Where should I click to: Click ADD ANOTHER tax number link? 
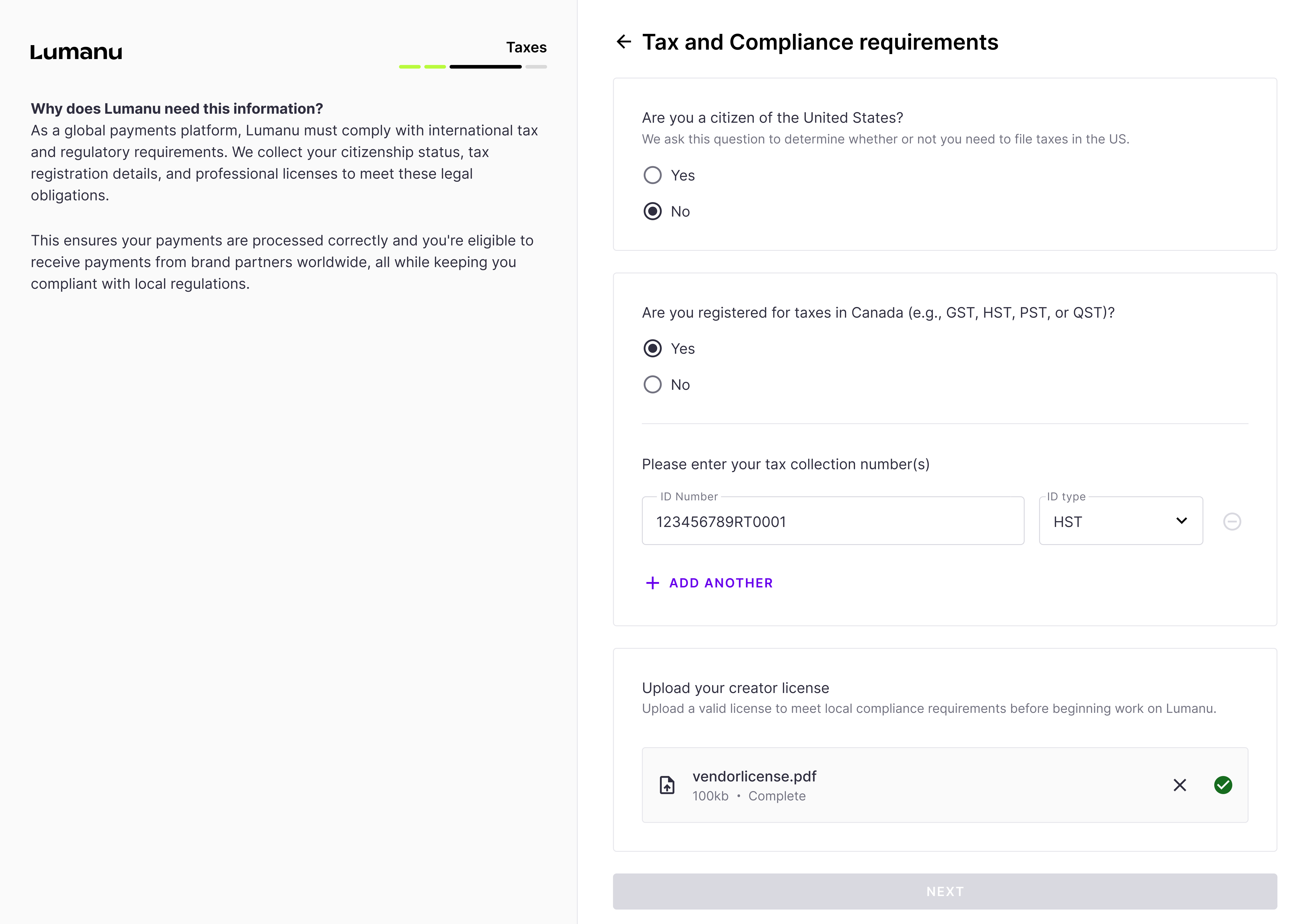[721, 583]
